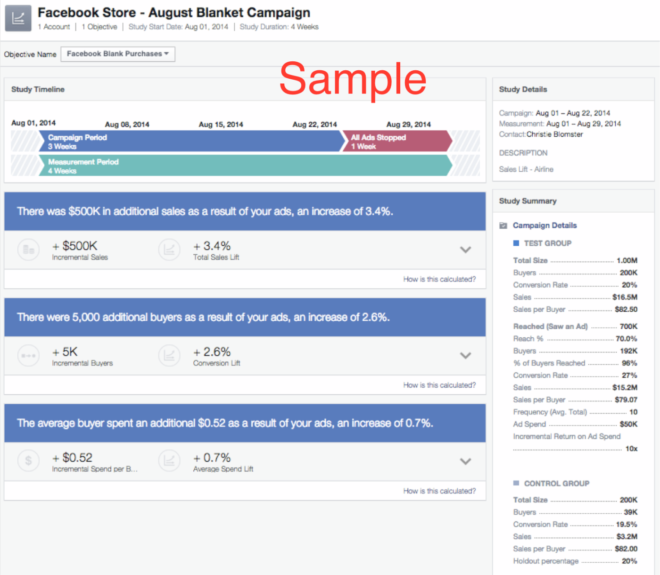Screen dimensions: 660x575
Task: Open 'How is this calculated?' under average spend lift
Action: [439, 491]
